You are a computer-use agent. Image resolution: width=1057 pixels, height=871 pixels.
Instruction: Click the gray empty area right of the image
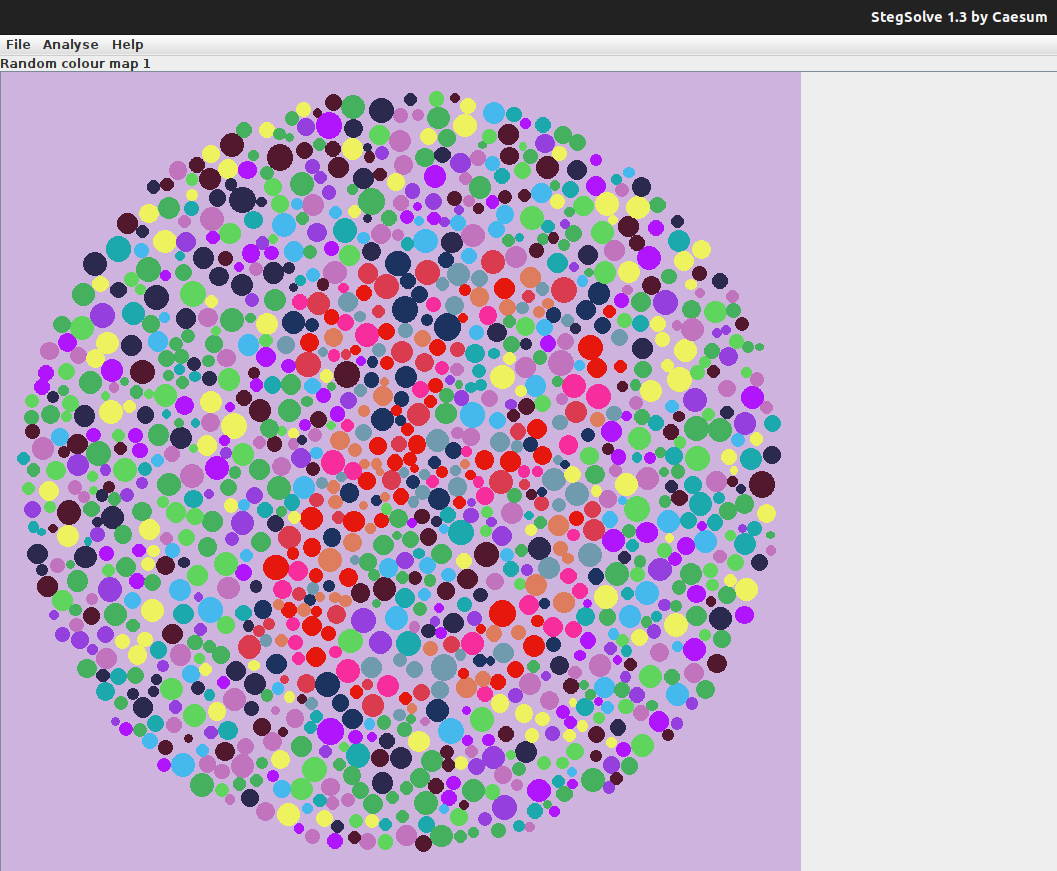[x=930, y=400]
